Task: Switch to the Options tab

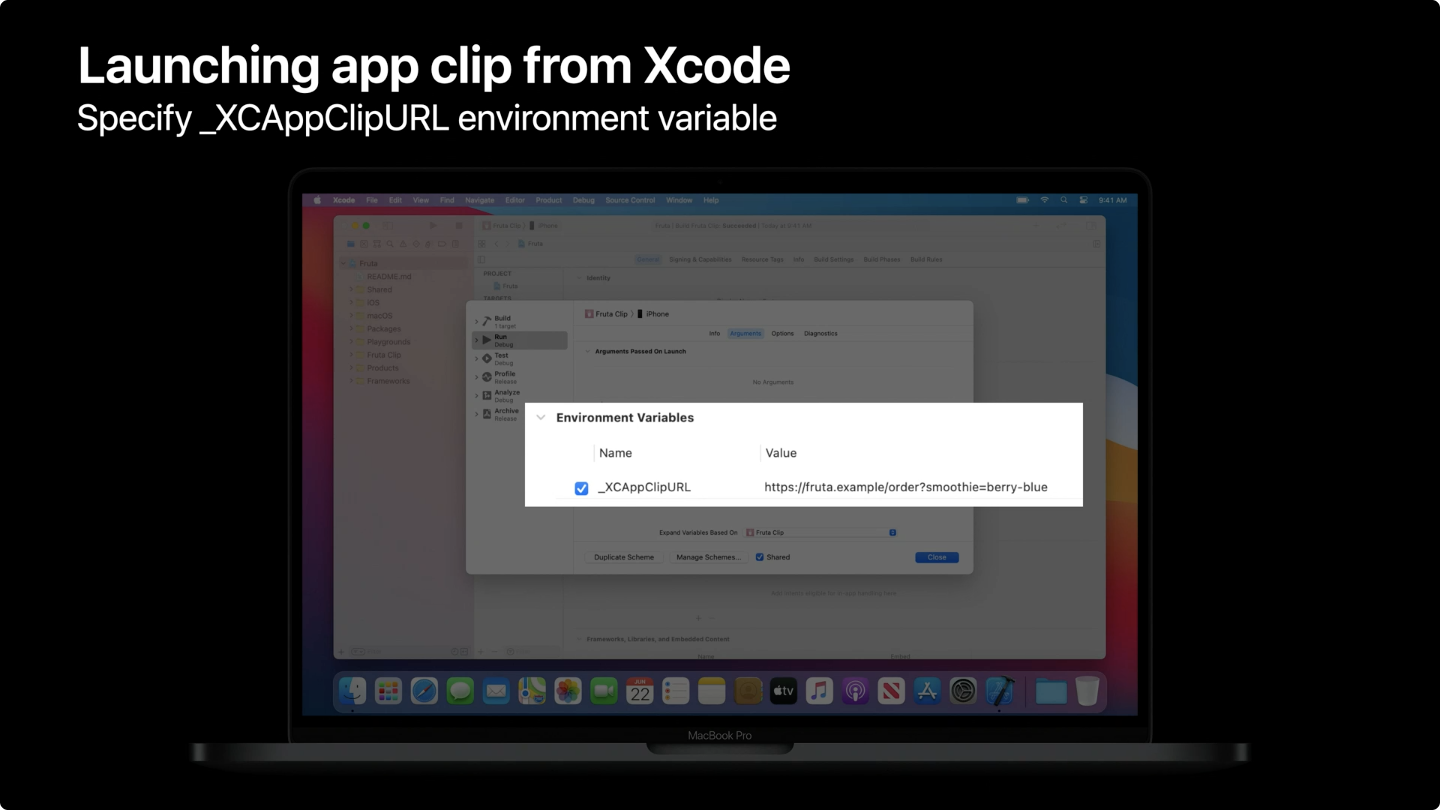Action: (783, 333)
